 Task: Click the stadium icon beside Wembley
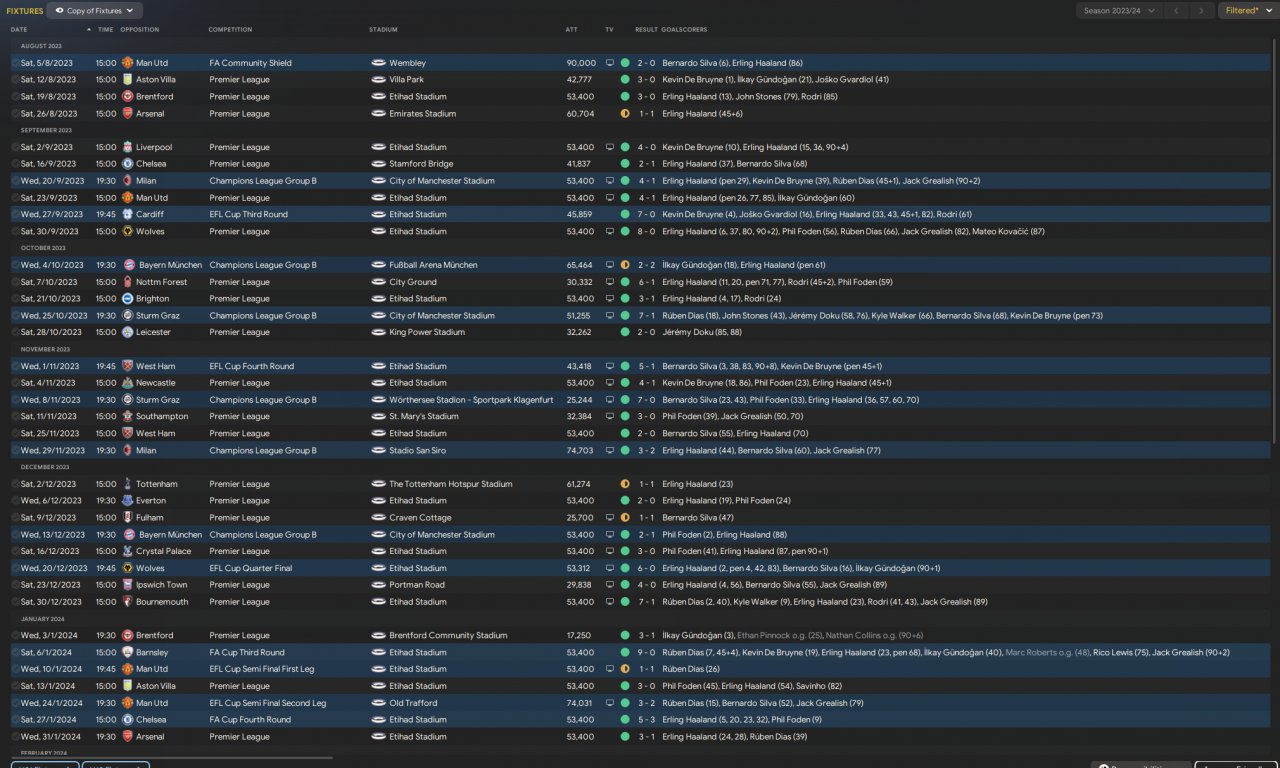(378, 63)
